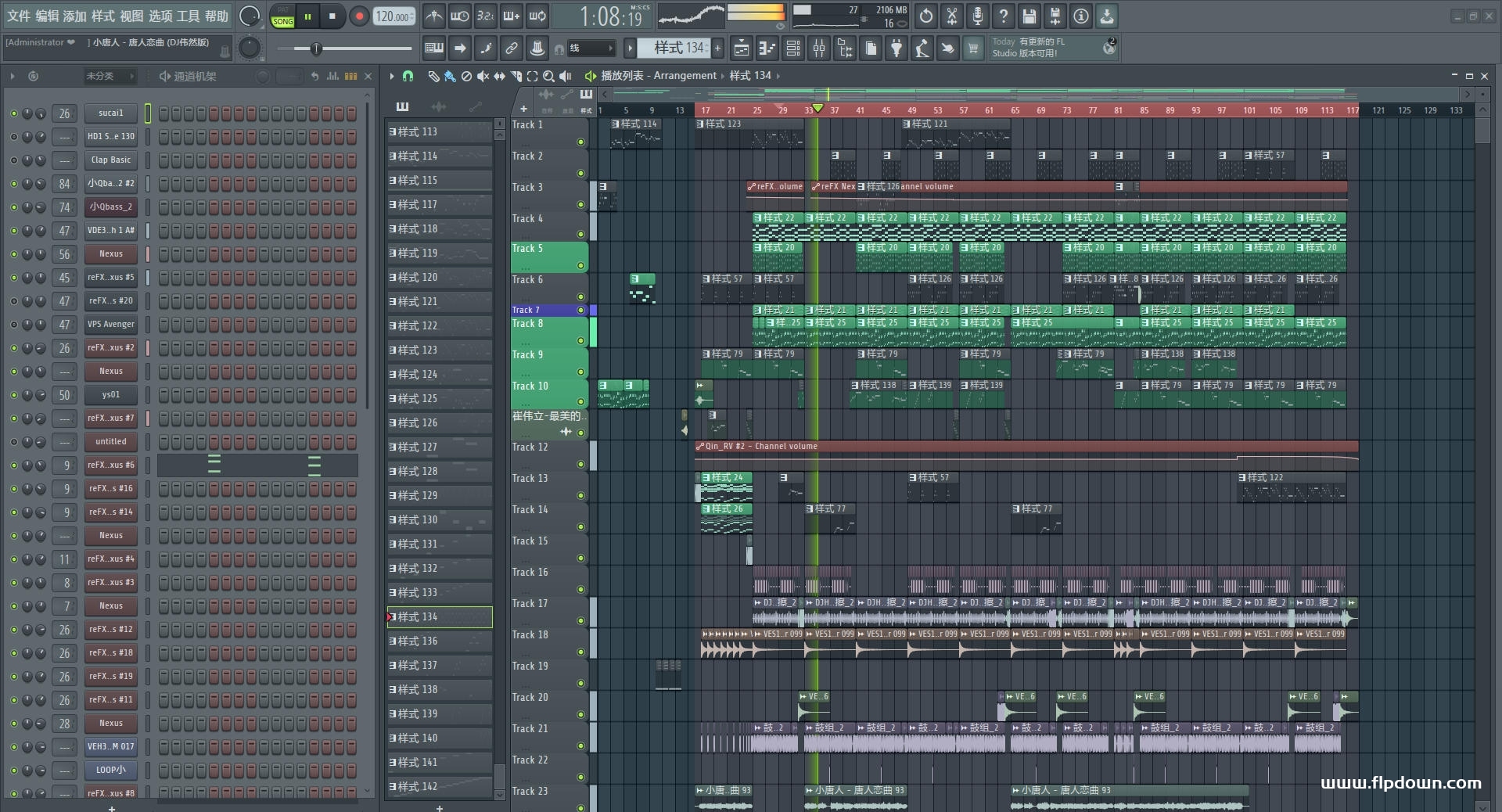Toggle the SONG/PAT mode switch
This screenshot has width=1502, height=812.
pyautogui.click(x=282, y=16)
